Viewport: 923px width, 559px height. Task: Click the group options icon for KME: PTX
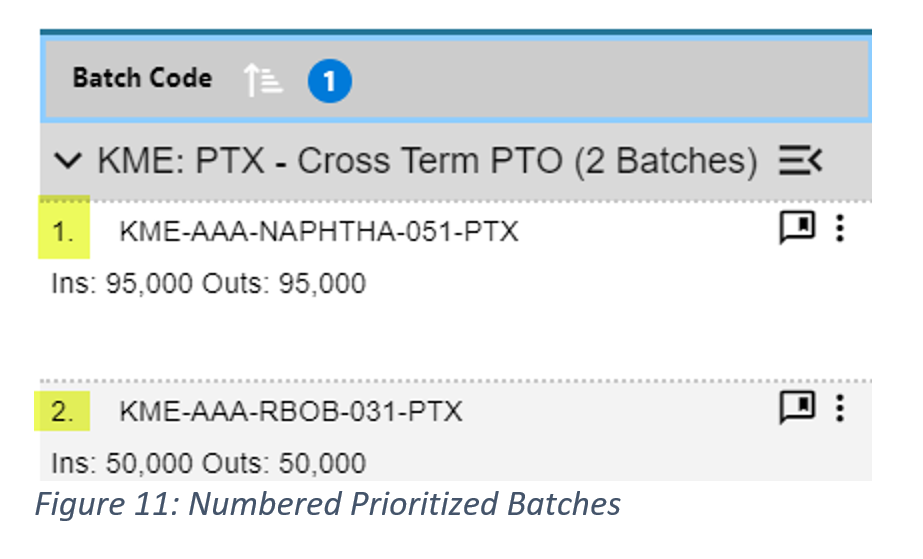pos(800,160)
